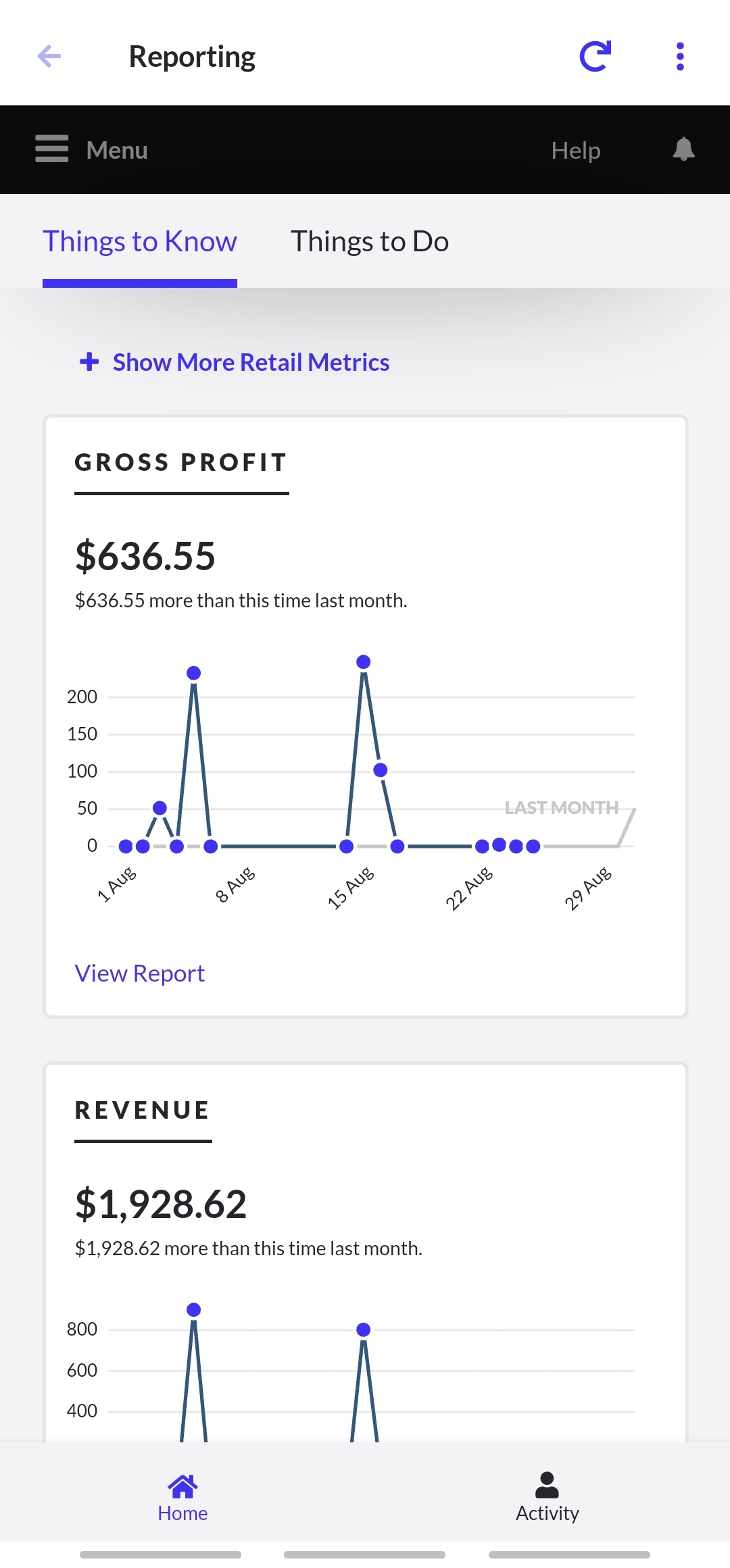The height and width of the screenshot is (1568, 730).
Task: Click the Gross Profit card heading
Action: pyautogui.click(x=181, y=463)
